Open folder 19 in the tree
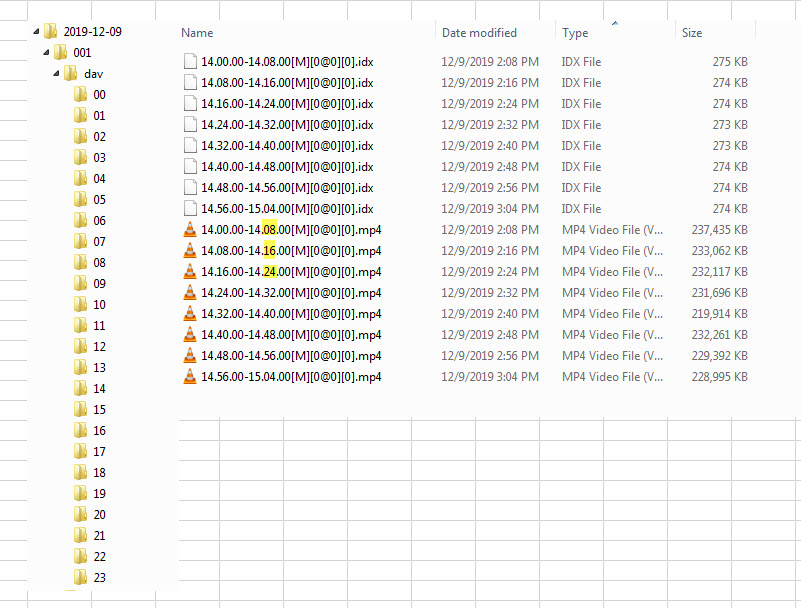801x608 pixels. click(x=99, y=494)
